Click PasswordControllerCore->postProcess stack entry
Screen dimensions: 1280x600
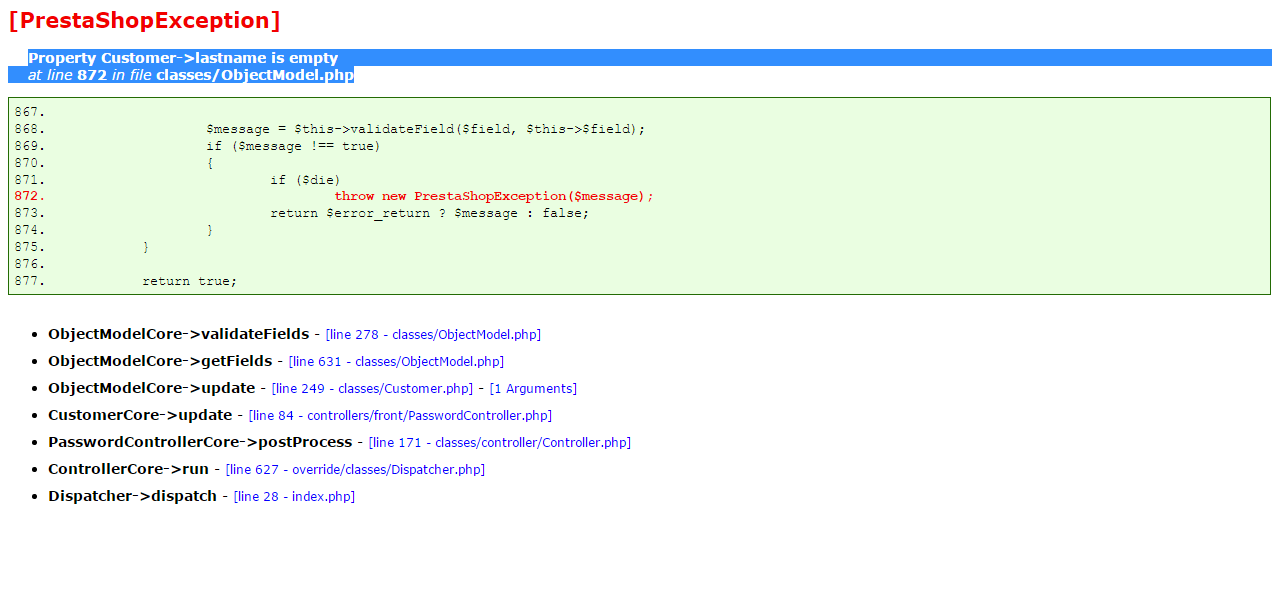(x=200, y=442)
